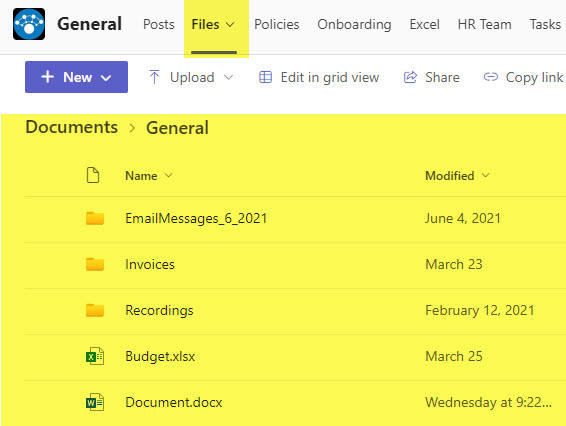The height and width of the screenshot is (426, 566).
Task: Click the Copy link chain icon
Action: click(x=491, y=77)
